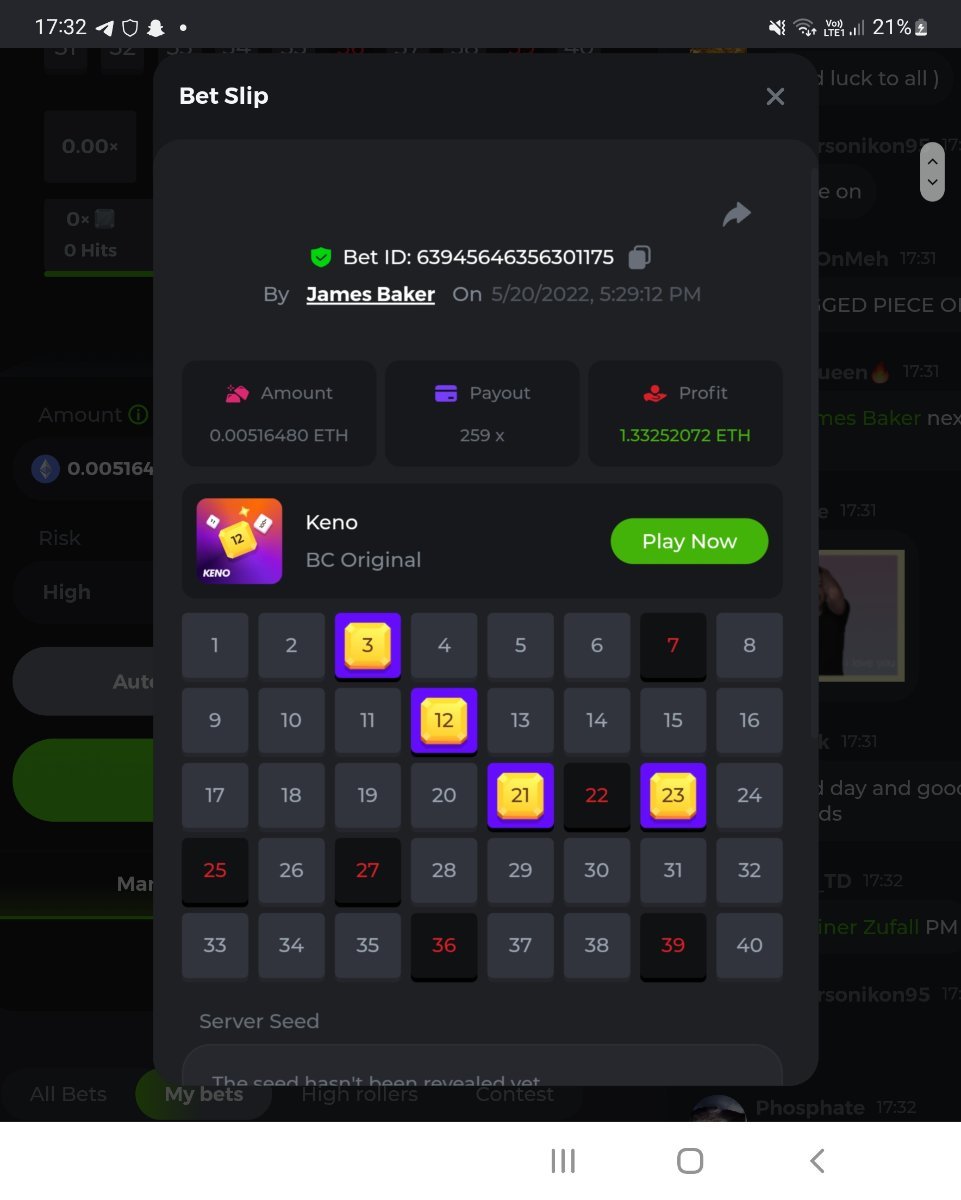Open James Baker's profile link

click(x=370, y=294)
